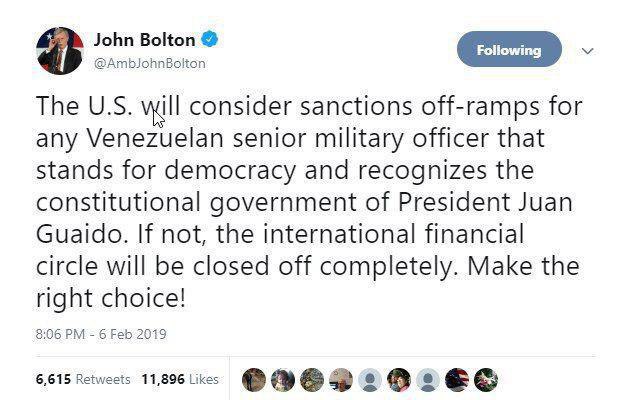629x400 pixels.
Task: Click the fourth liker avatar, white-haired man
Action: (341, 380)
